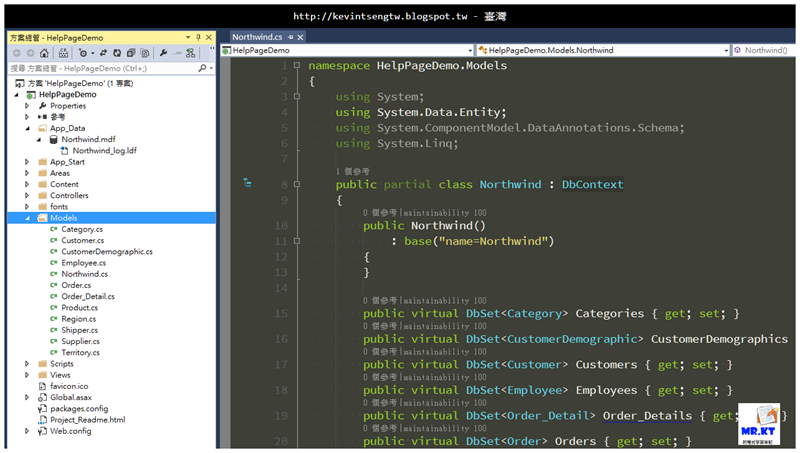Open the '1 個參考' CodeLens above class Northwind
The image size is (800, 453).
[x=353, y=172]
